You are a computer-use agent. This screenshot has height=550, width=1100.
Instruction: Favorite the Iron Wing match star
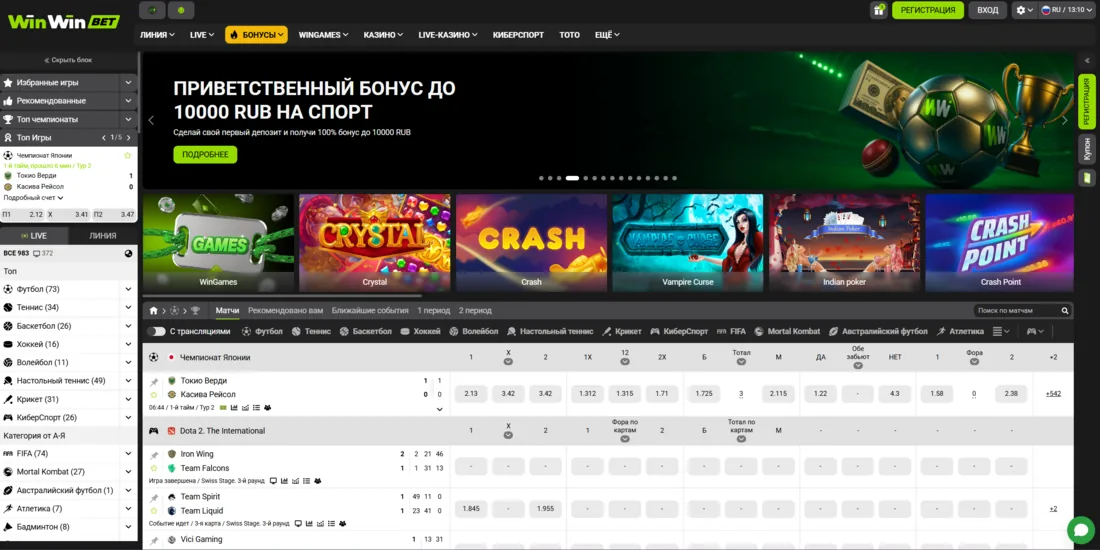coord(154,468)
